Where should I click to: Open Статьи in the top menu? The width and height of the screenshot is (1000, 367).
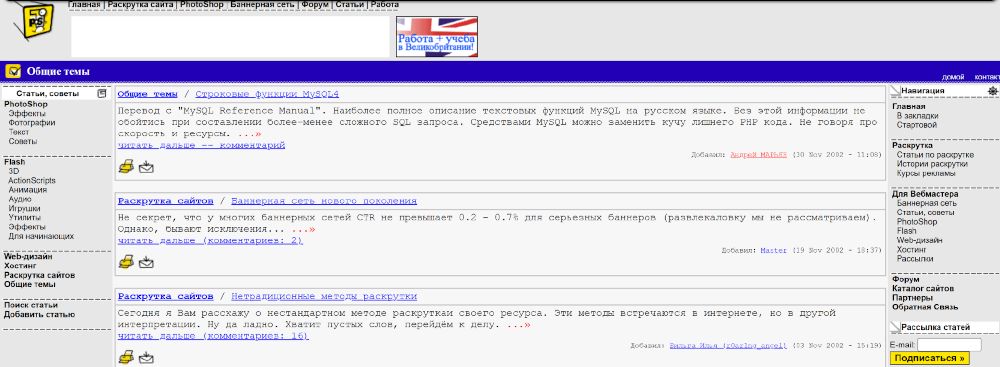point(349,4)
